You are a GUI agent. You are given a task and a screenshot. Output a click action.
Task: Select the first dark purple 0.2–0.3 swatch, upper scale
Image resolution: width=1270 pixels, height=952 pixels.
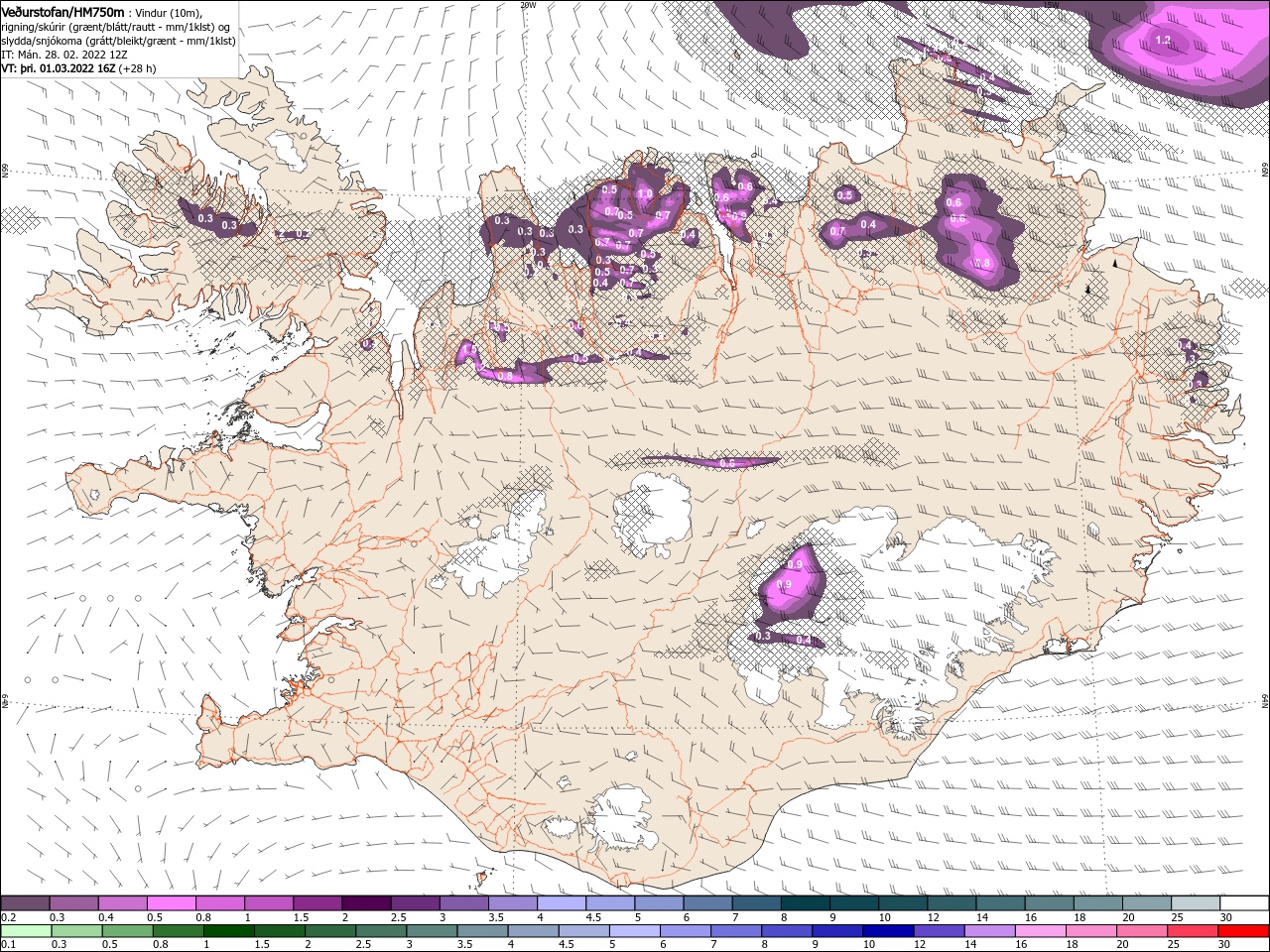click(25, 903)
